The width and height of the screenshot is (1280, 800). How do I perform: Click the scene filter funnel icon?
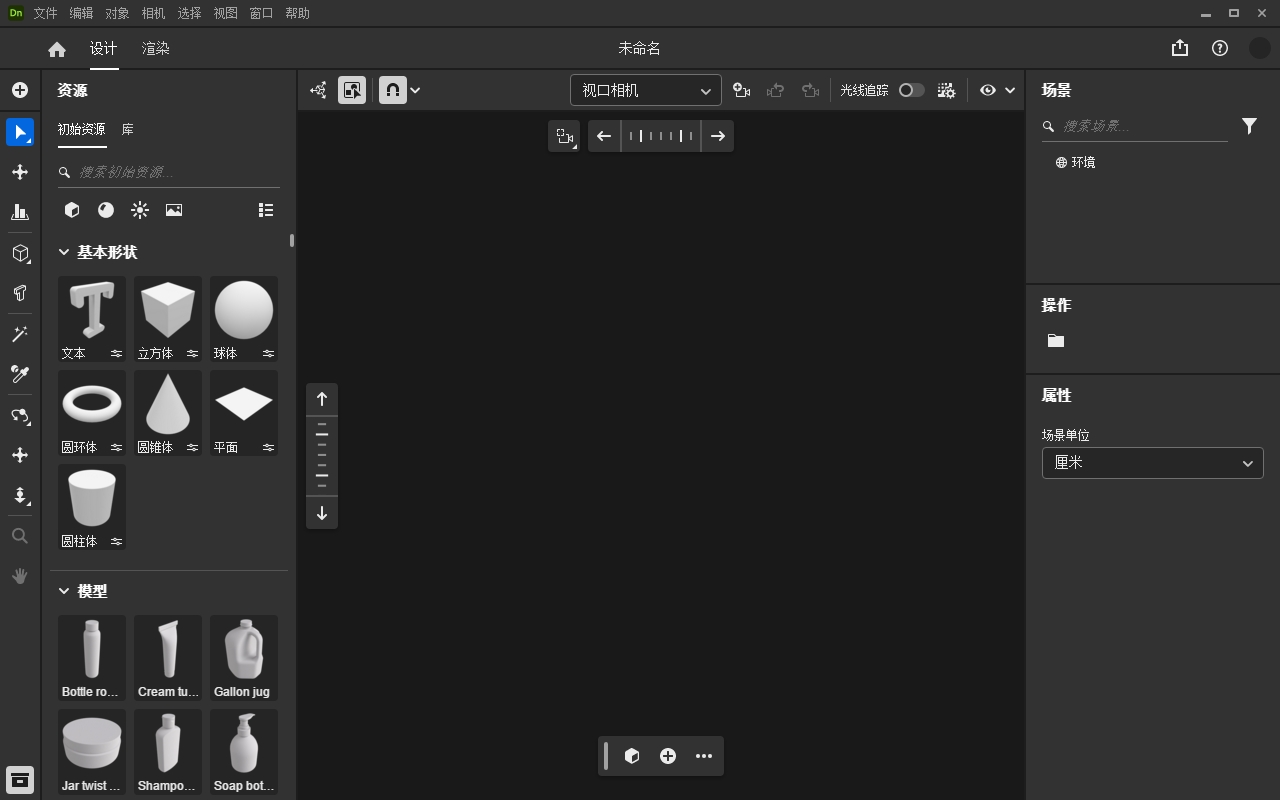point(1248,126)
